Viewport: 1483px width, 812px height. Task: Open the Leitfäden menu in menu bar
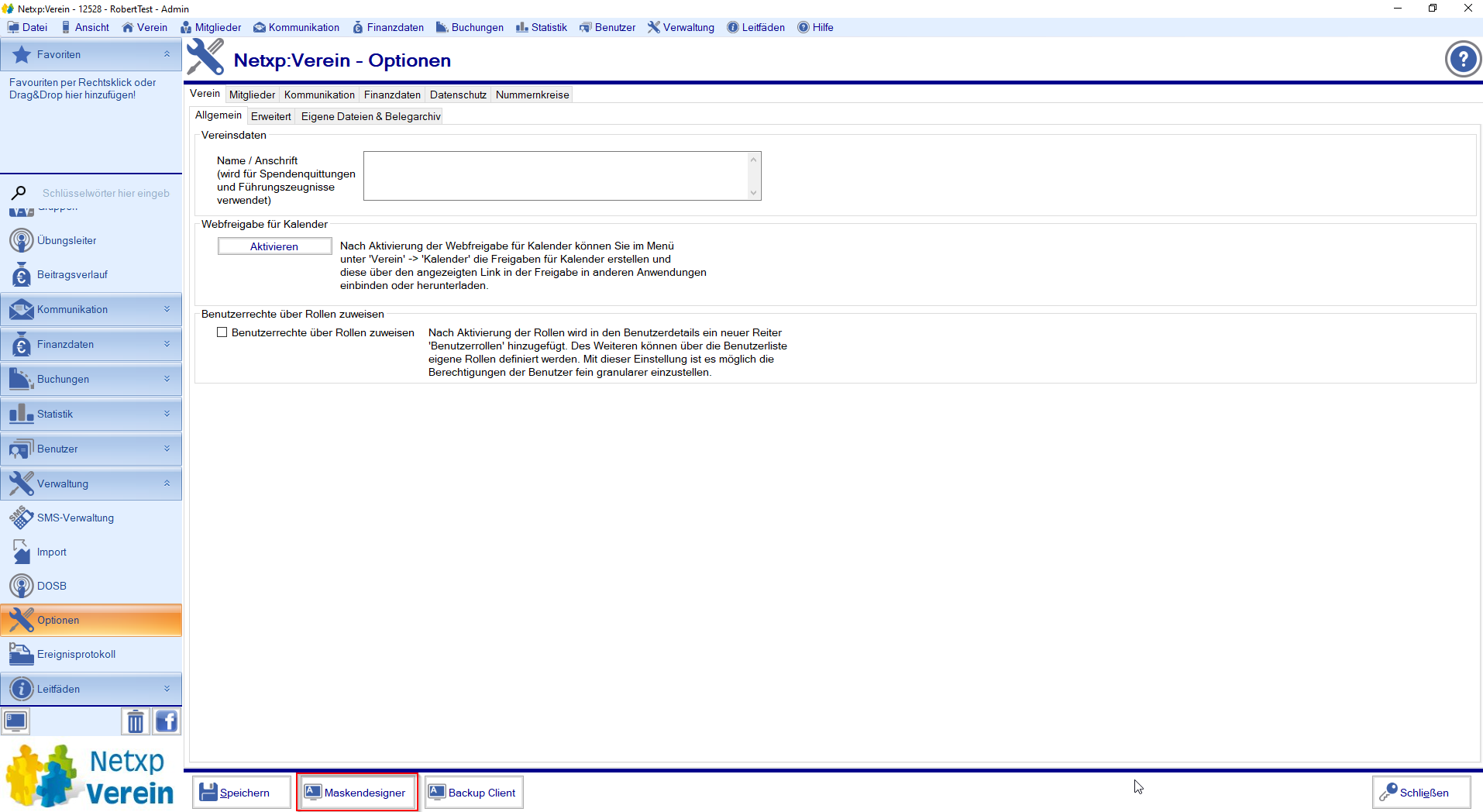[755, 27]
